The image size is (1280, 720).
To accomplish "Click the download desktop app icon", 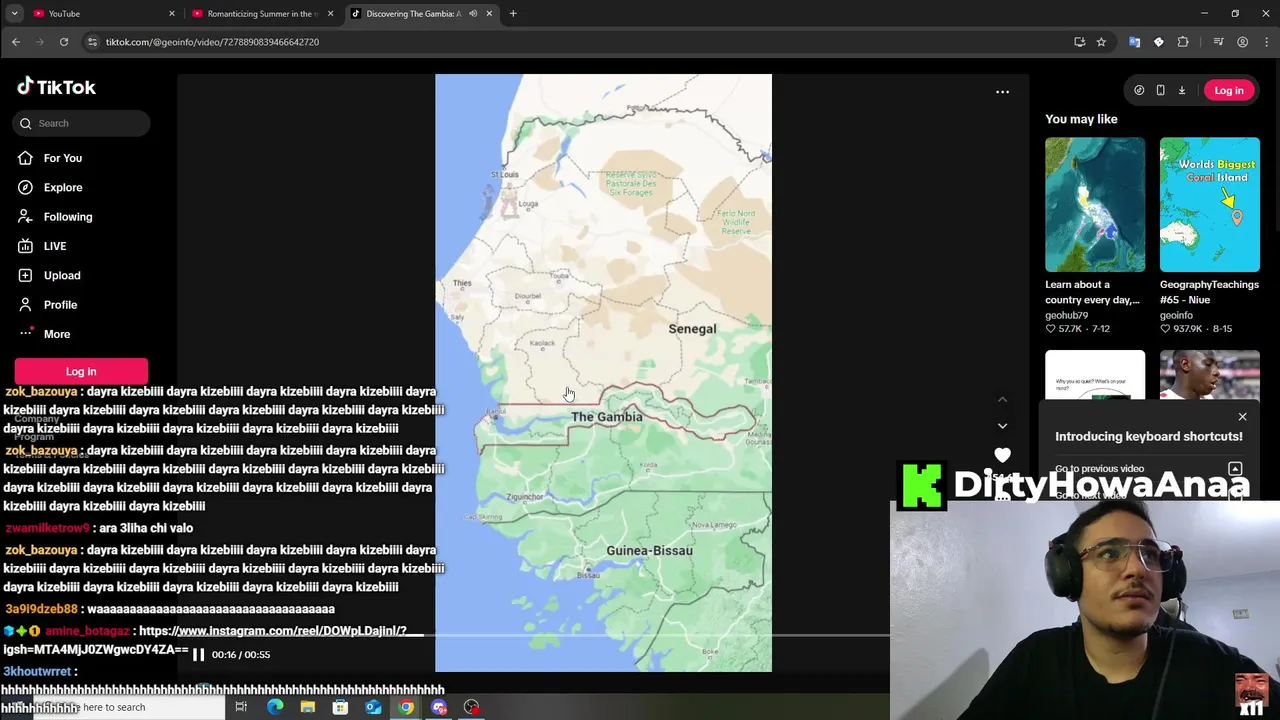I will (1181, 90).
